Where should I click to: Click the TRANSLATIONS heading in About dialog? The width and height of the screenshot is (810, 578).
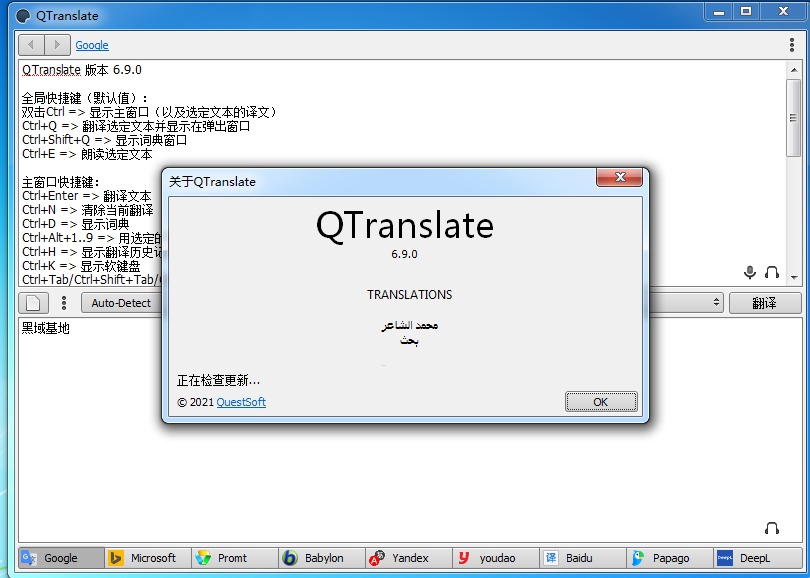[410, 294]
